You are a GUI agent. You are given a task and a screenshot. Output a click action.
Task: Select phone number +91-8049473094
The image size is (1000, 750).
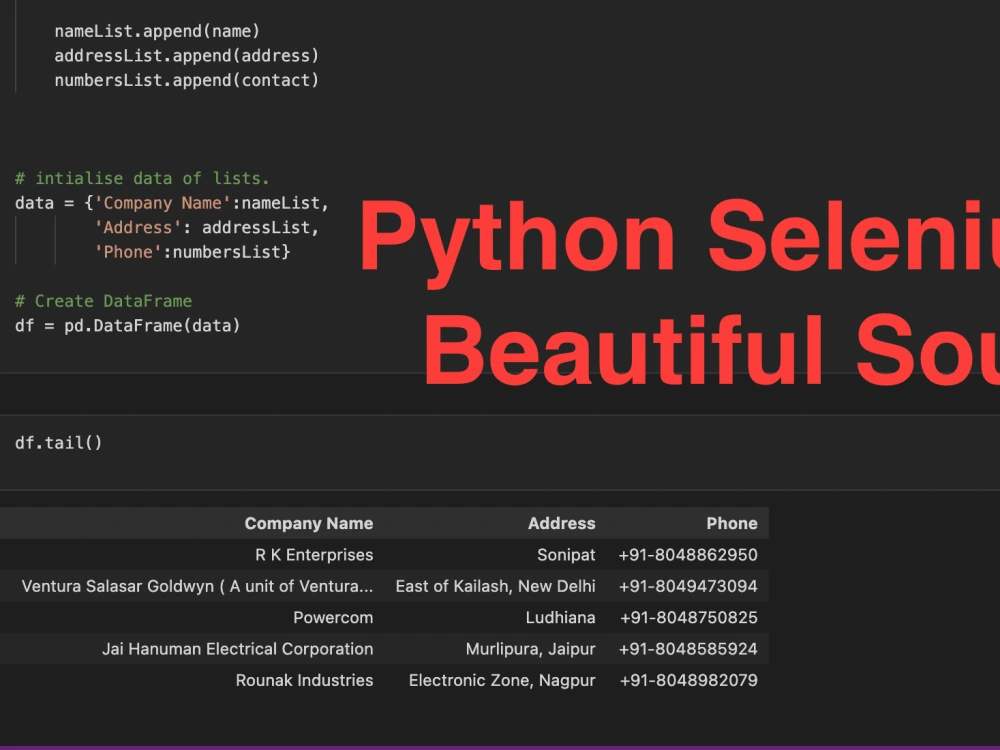pyautogui.click(x=688, y=586)
